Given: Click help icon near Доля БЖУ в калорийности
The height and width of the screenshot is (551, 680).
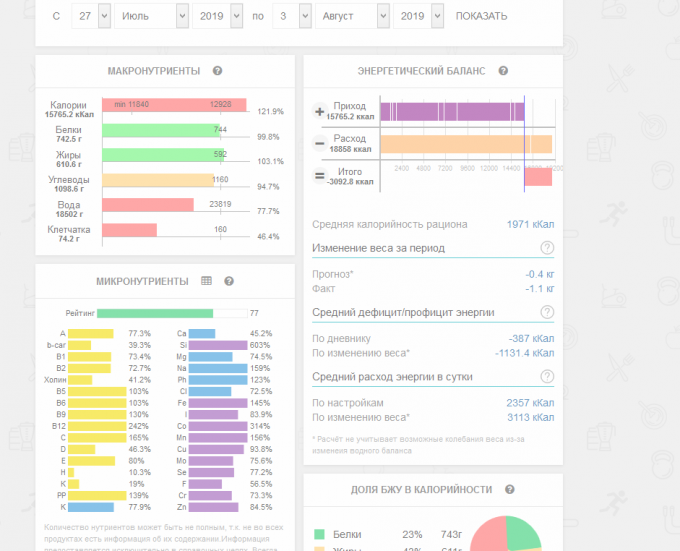Looking at the screenshot, I should click(x=511, y=489).
